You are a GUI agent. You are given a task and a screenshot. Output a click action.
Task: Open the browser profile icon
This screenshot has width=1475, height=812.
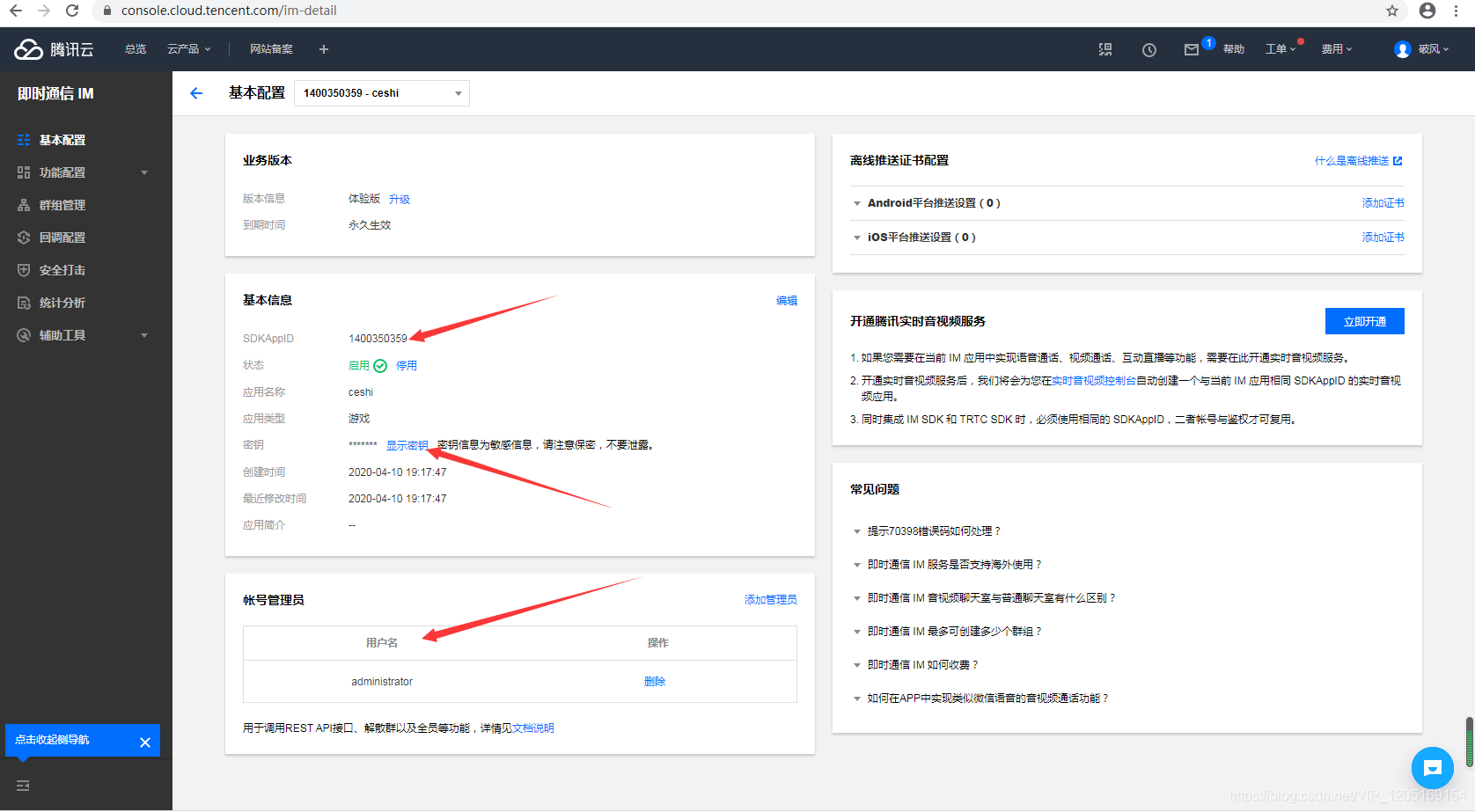point(1427,11)
